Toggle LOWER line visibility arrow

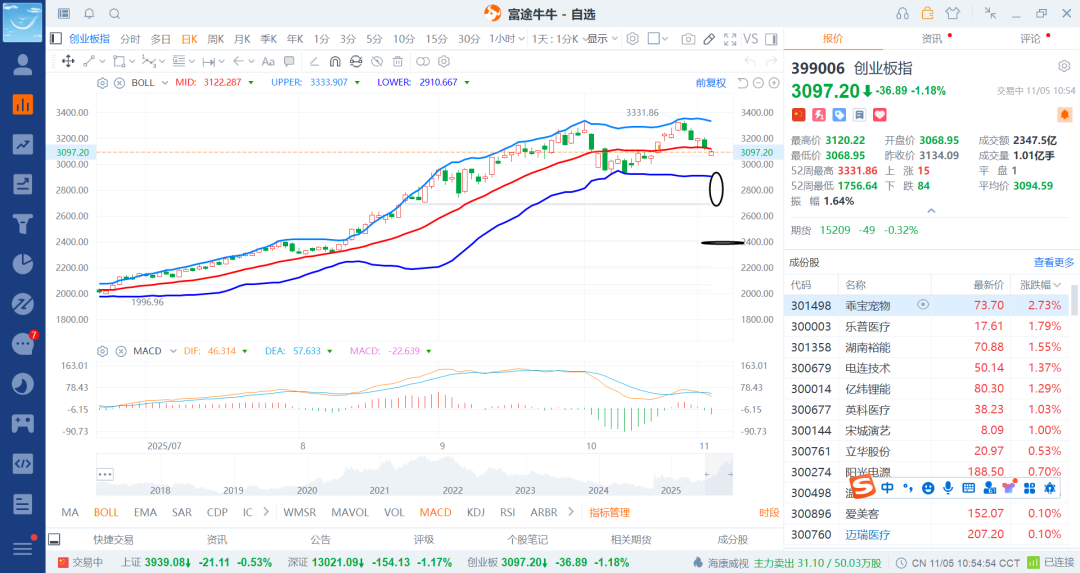tap(467, 83)
